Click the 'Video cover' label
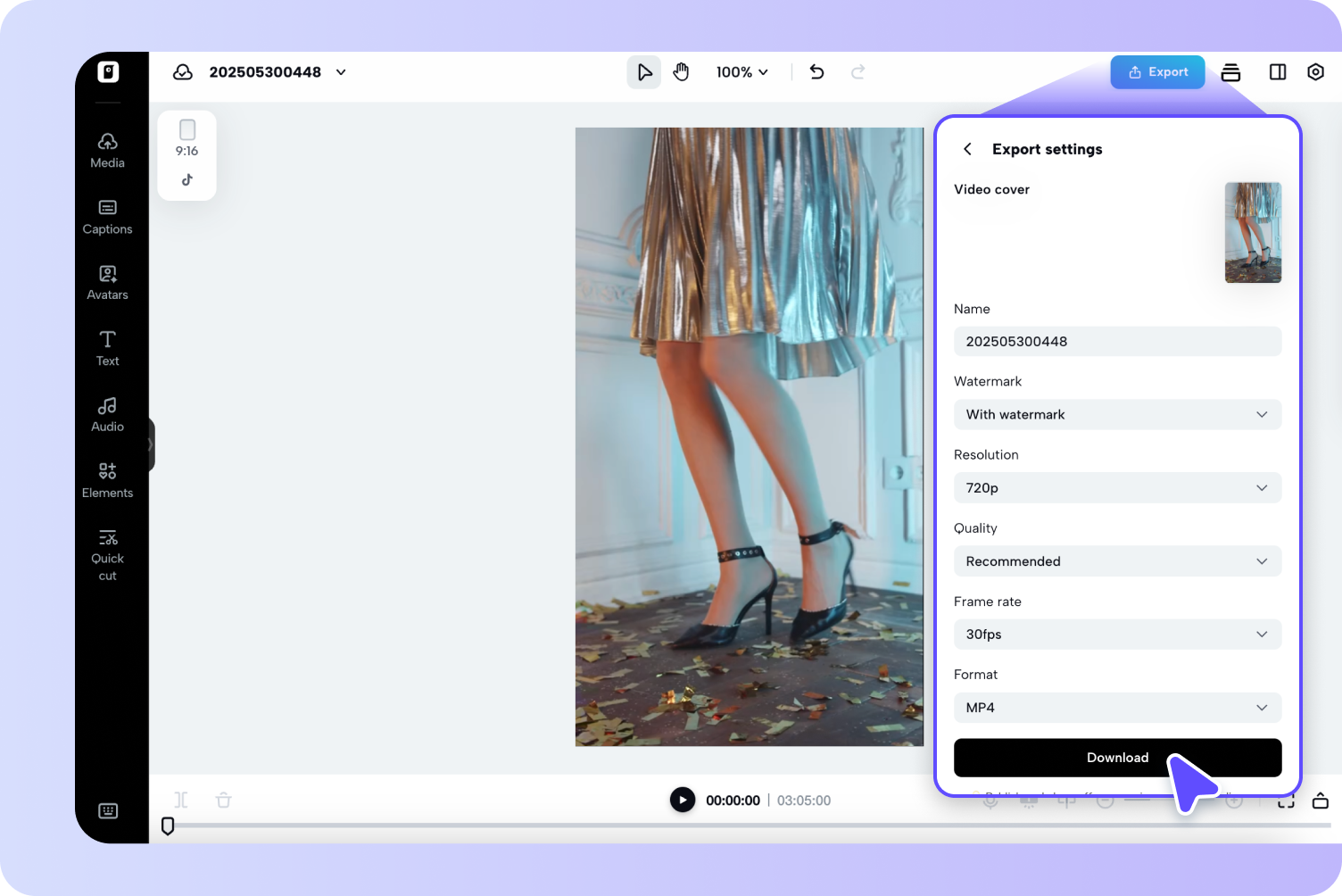The height and width of the screenshot is (896, 1342). tap(992, 189)
